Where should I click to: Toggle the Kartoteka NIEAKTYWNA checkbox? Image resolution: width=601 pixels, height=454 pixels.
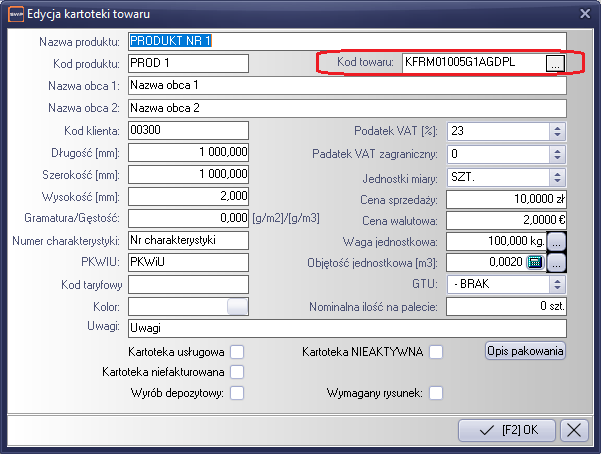click(x=436, y=351)
